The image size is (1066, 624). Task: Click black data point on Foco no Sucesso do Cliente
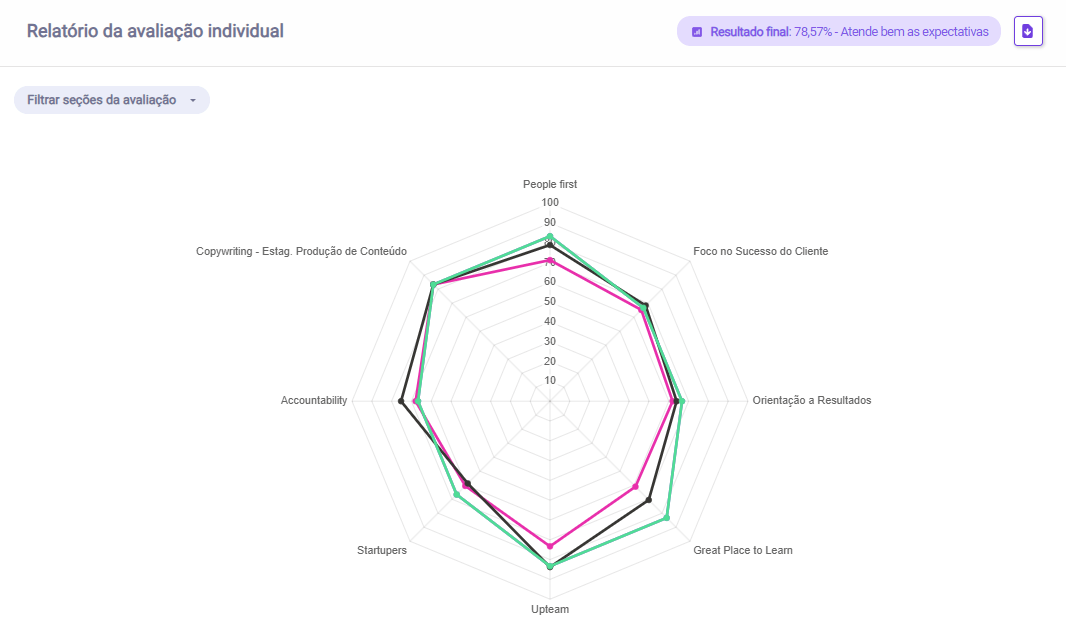pyautogui.click(x=646, y=305)
